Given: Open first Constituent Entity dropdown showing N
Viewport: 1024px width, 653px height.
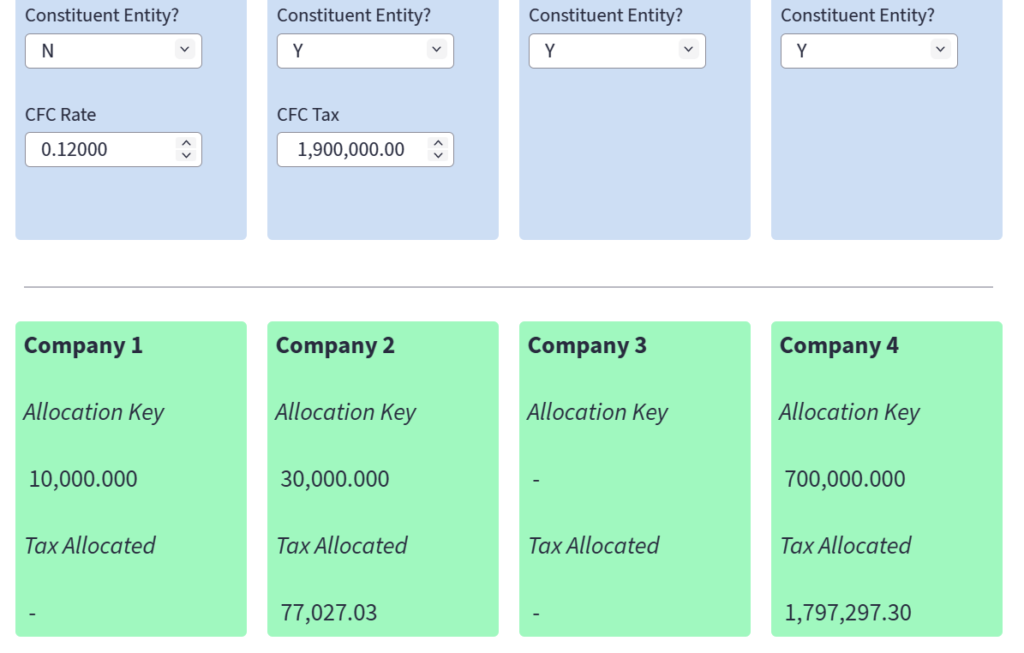Looking at the screenshot, I should click(113, 51).
